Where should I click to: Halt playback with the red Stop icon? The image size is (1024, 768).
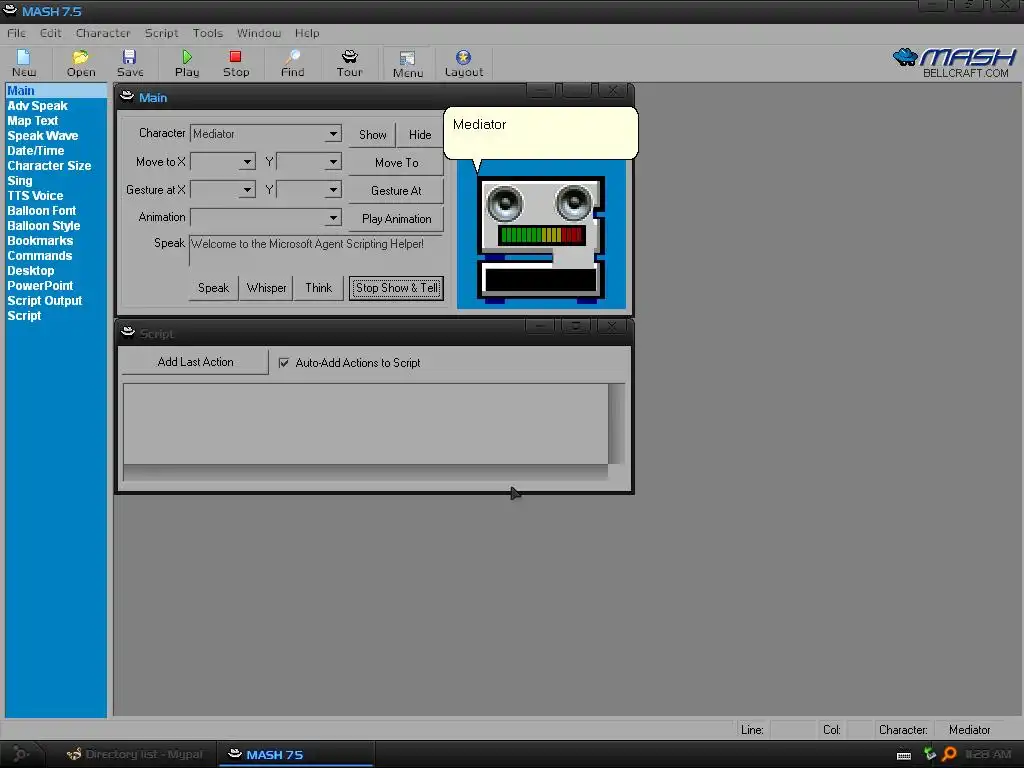point(236,63)
